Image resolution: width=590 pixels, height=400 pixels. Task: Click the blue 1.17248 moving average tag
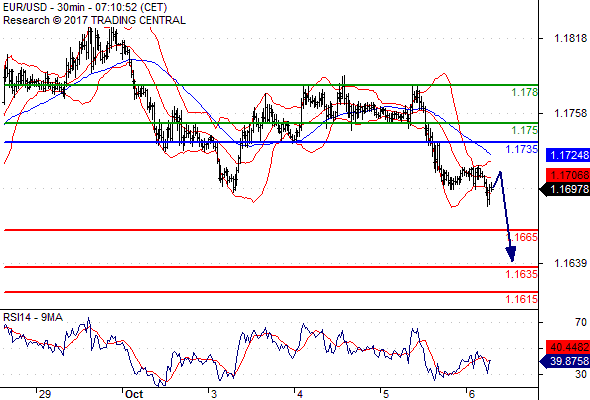coord(568,155)
